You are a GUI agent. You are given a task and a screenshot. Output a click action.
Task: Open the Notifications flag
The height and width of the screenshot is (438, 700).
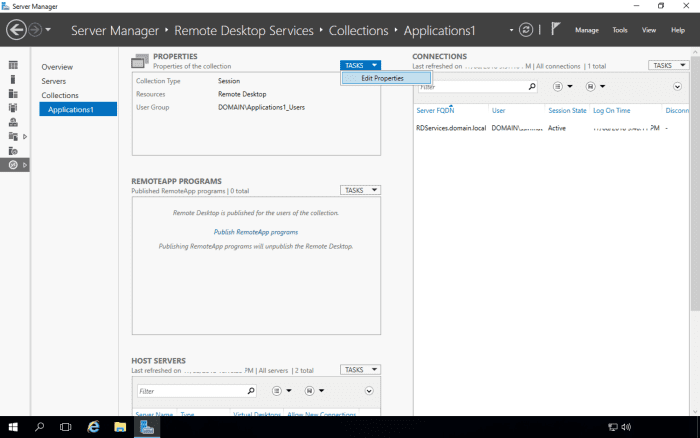pyautogui.click(x=555, y=29)
